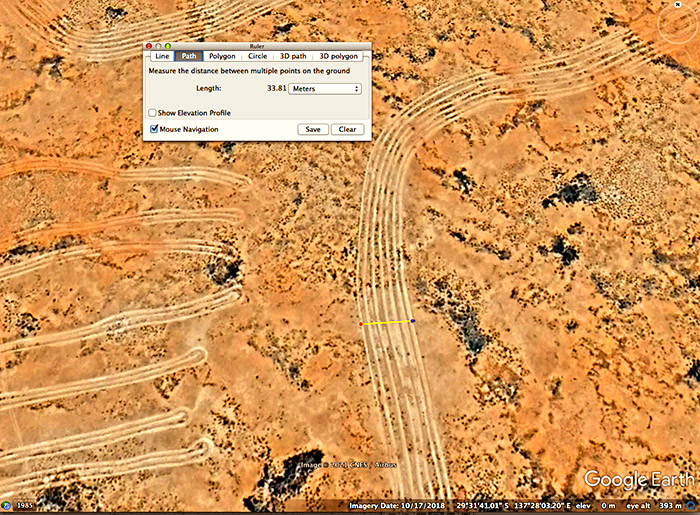Click the streaming status indicator icon
Image resolution: width=700 pixels, height=515 pixels.
691,506
